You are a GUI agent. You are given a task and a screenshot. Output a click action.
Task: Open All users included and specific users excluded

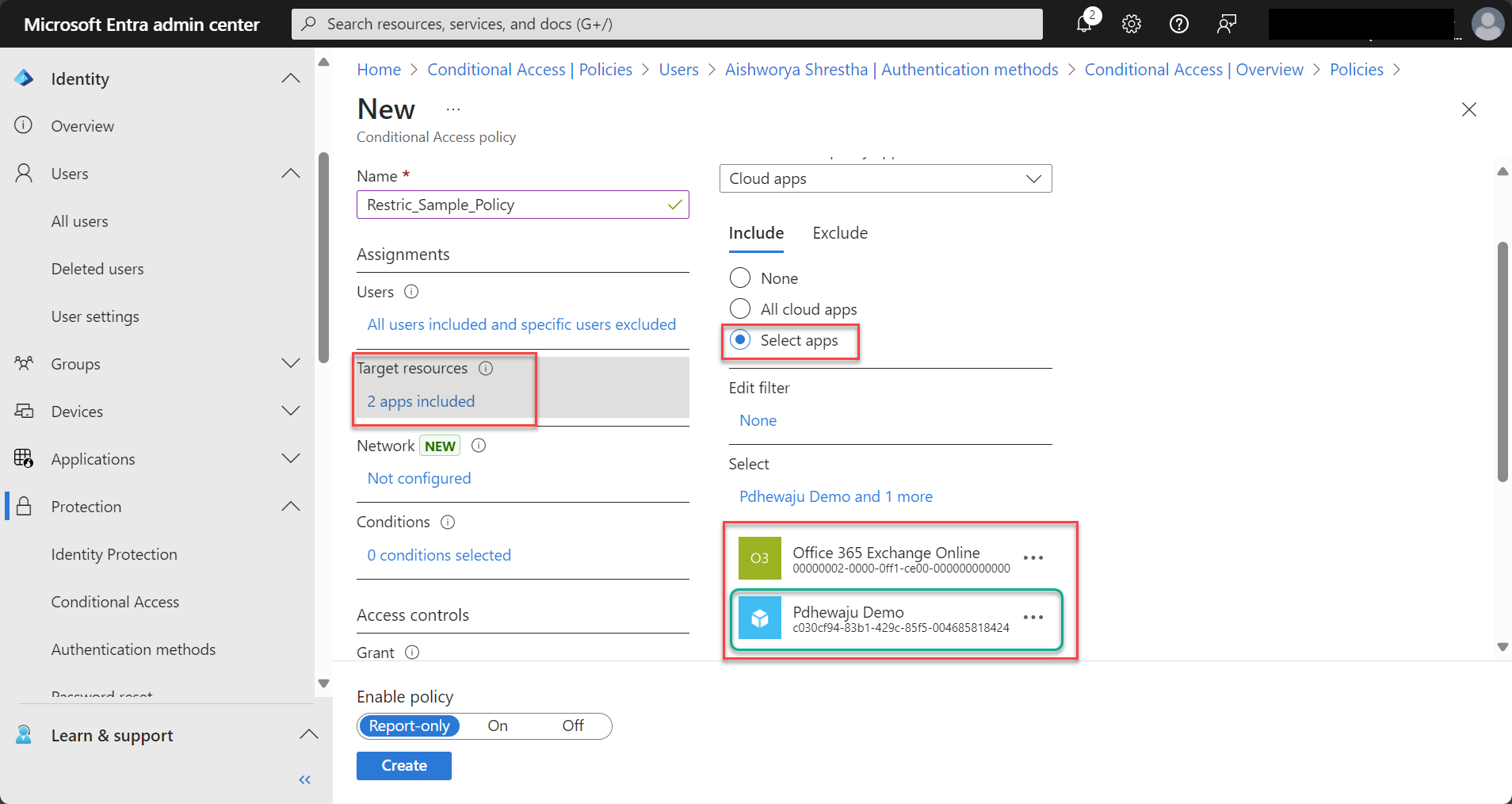point(521,324)
